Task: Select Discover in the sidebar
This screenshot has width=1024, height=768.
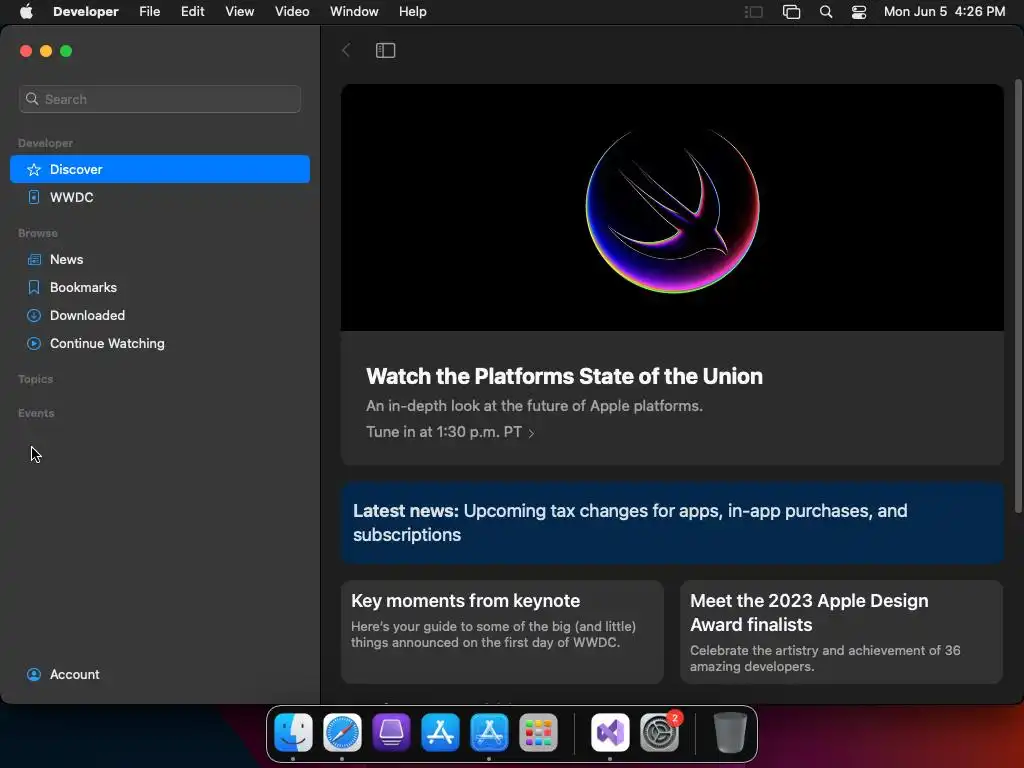Action: click(159, 169)
